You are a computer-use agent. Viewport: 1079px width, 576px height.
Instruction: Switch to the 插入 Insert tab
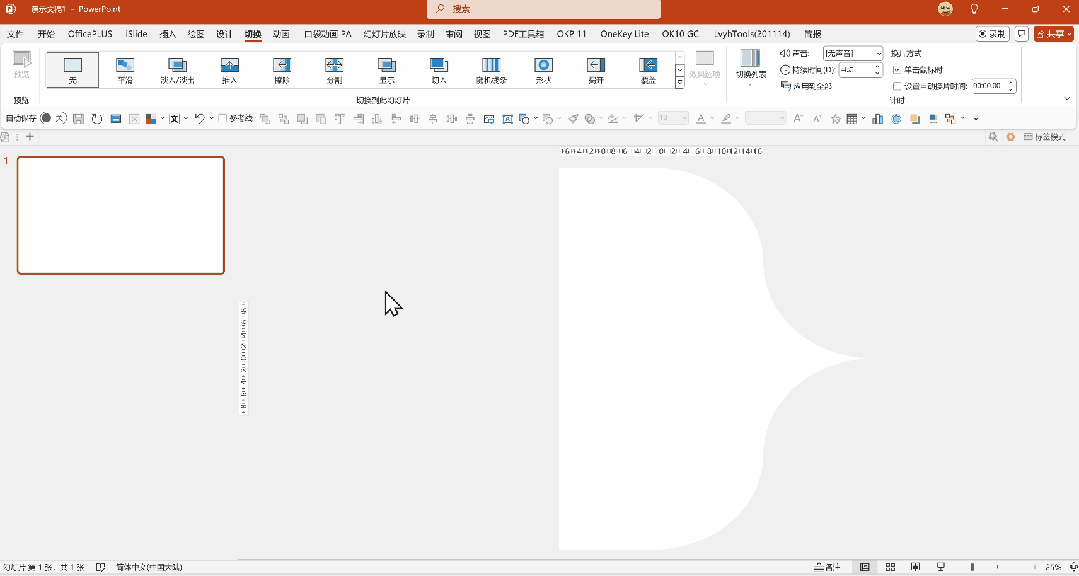pyautogui.click(x=168, y=34)
